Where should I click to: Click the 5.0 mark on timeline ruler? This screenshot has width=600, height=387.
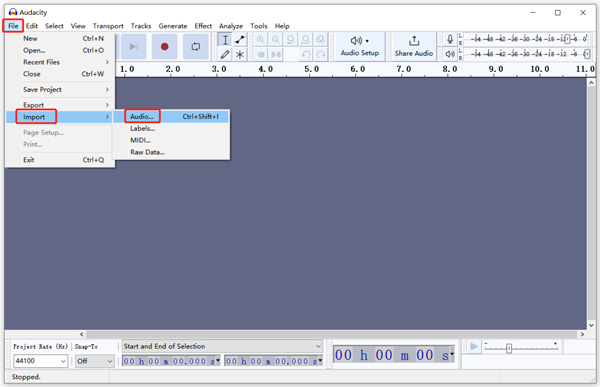pos(311,69)
